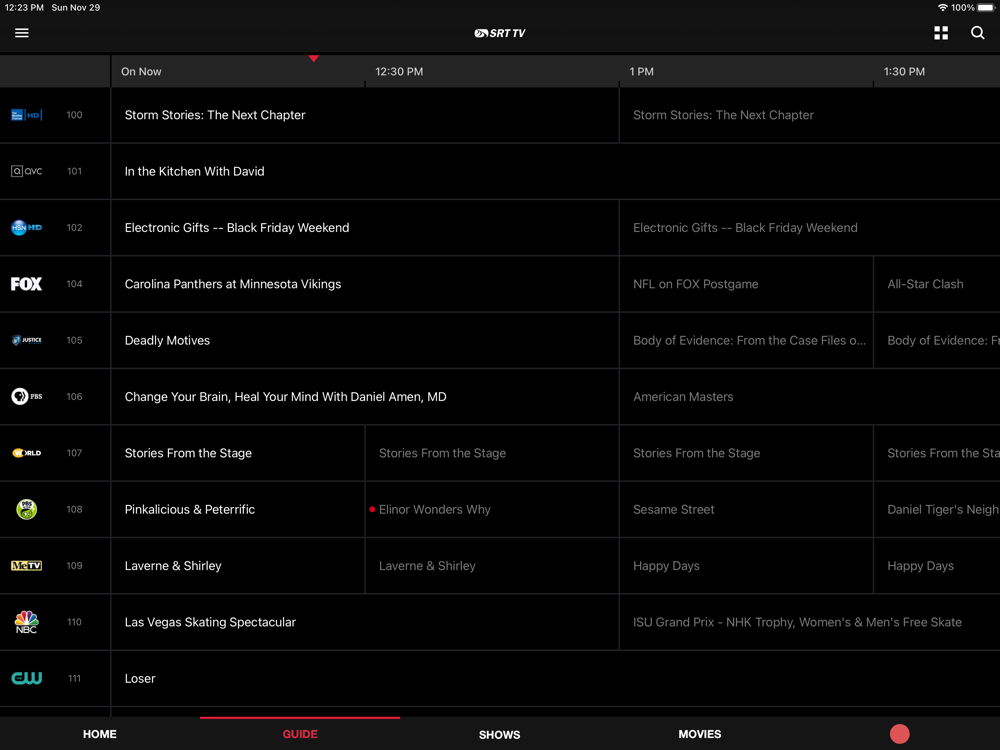
Task: Open ISU Grand Prix NHK Trophy program
Action: click(x=810, y=622)
